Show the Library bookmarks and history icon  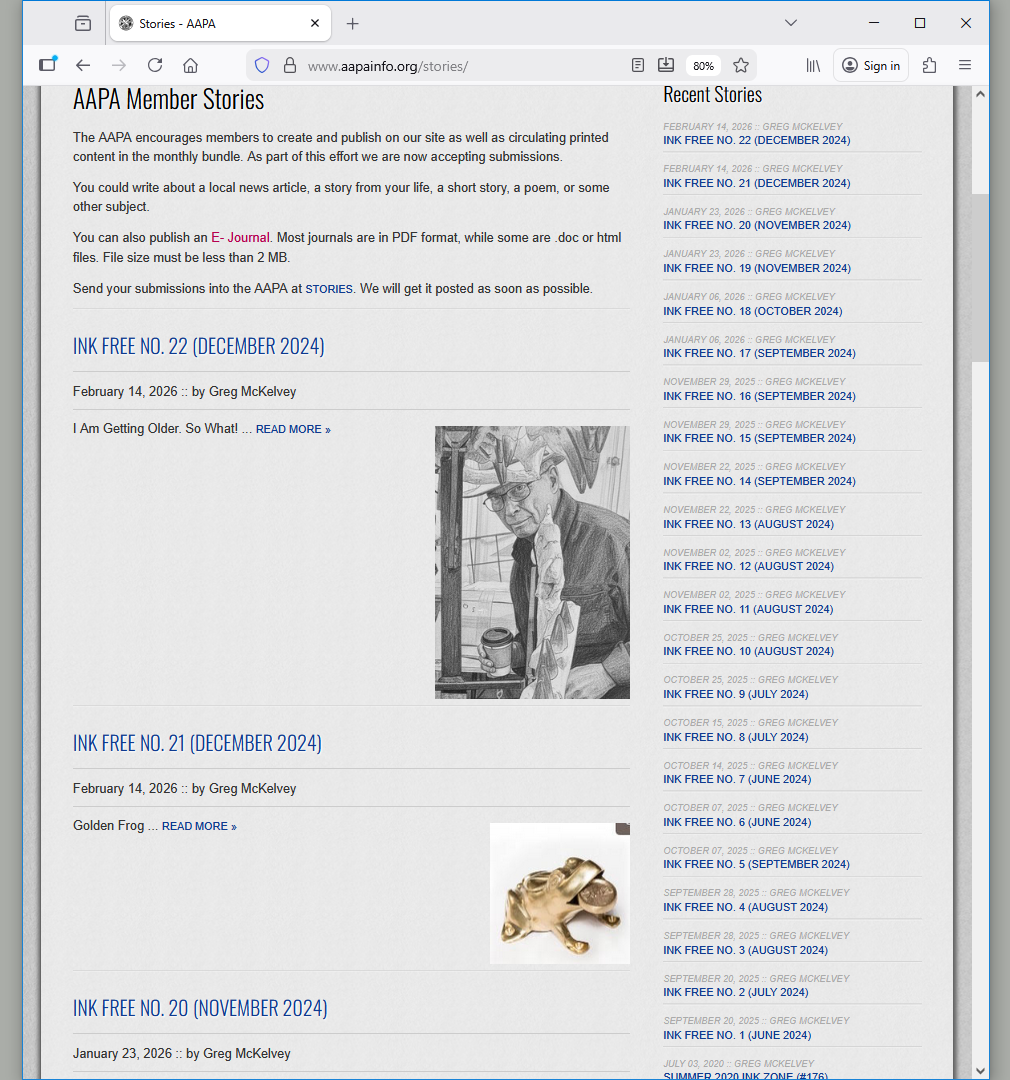(x=813, y=65)
